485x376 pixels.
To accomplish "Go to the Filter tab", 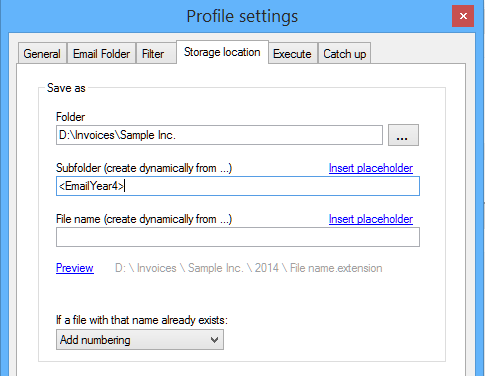I will click(x=156, y=53).
